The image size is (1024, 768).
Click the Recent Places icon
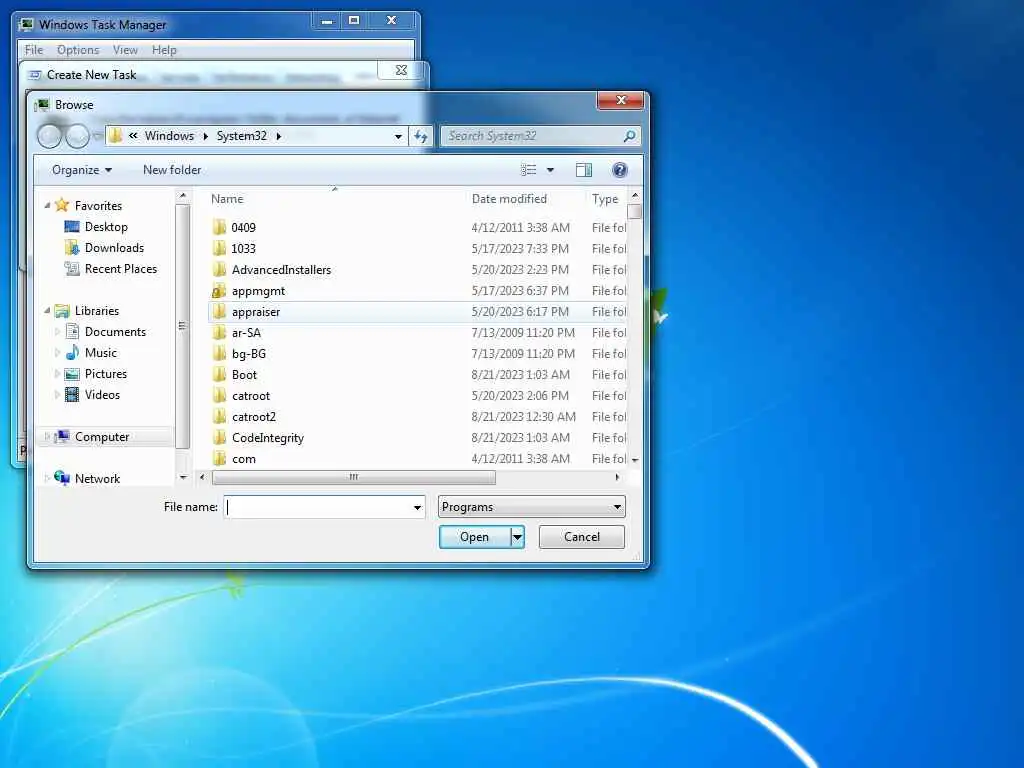(72, 268)
